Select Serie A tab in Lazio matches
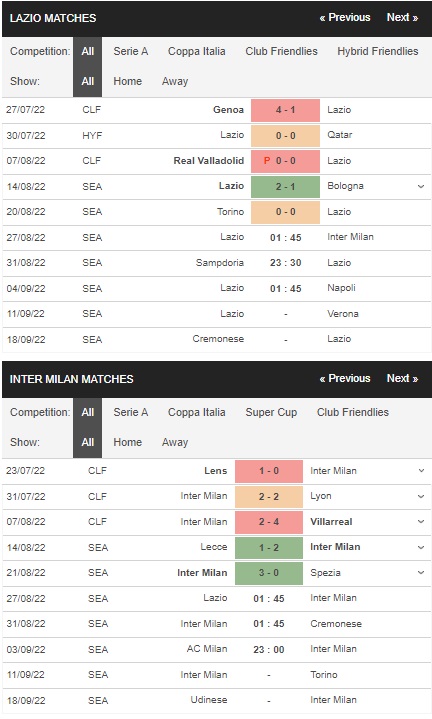 [131, 51]
